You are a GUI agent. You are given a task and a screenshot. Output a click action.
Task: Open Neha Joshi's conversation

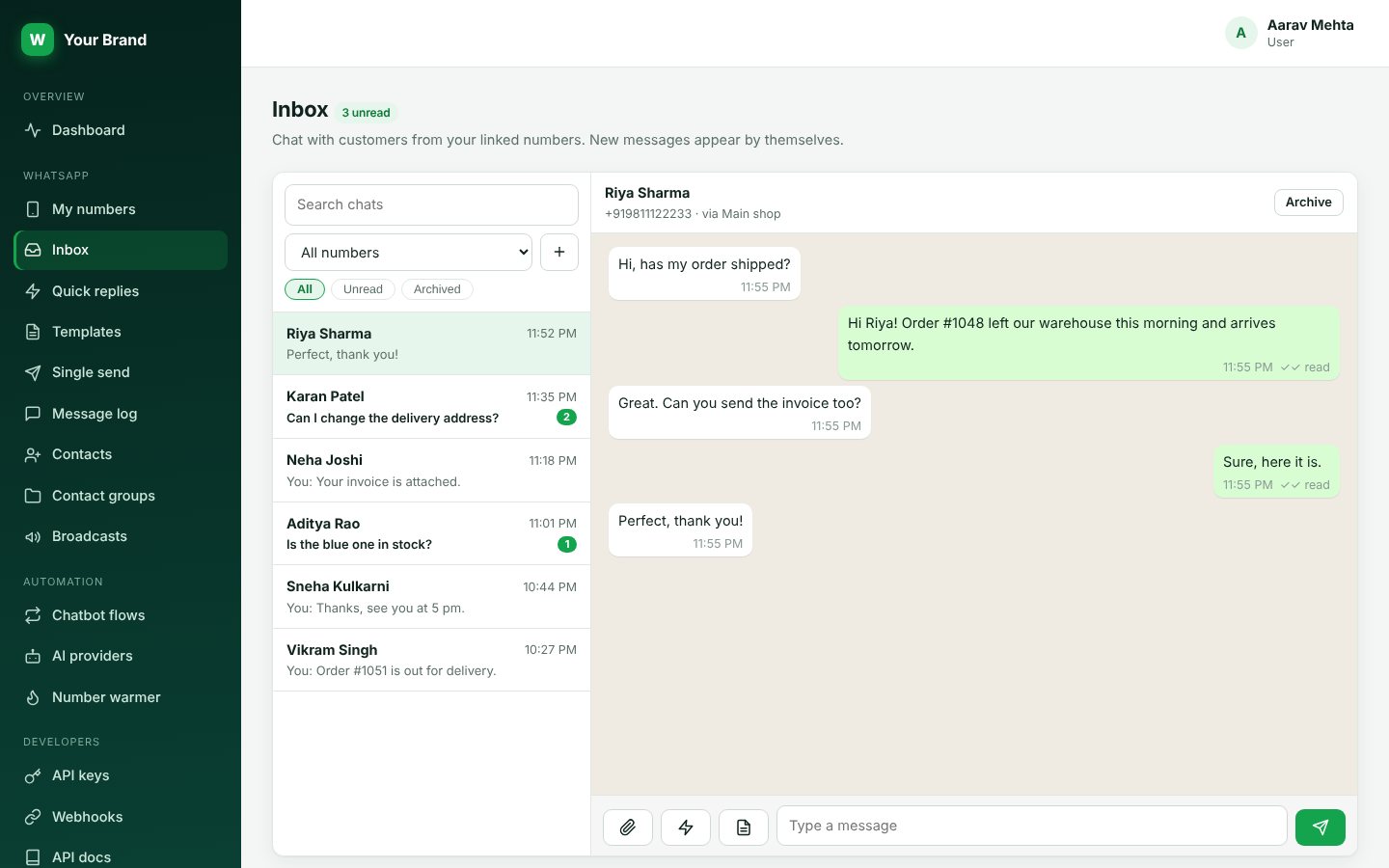(x=431, y=471)
